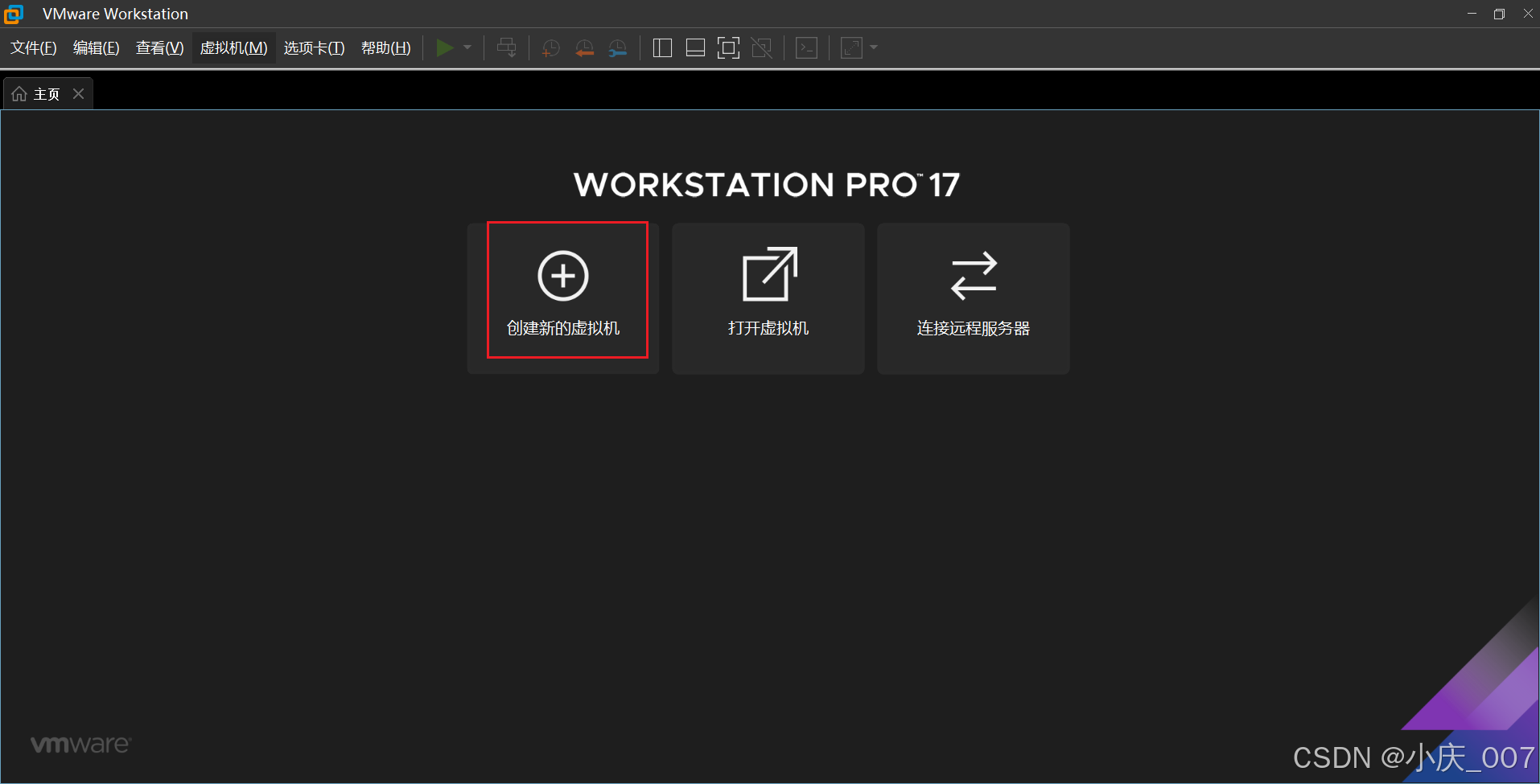The height and width of the screenshot is (784, 1540).
Task: Open the 查看(V) menu
Action: 160,48
